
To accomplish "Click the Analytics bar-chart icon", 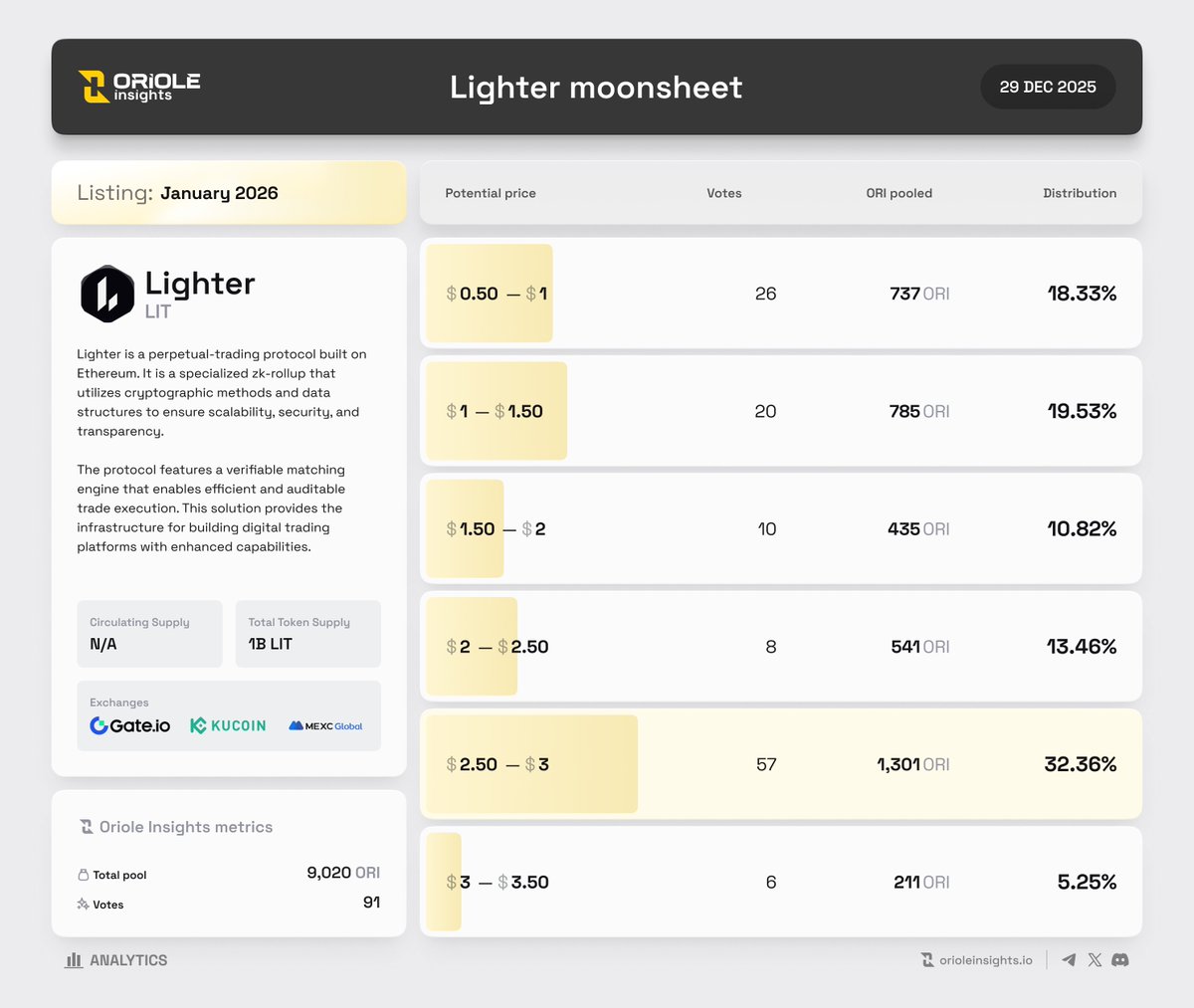I will [x=72, y=959].
